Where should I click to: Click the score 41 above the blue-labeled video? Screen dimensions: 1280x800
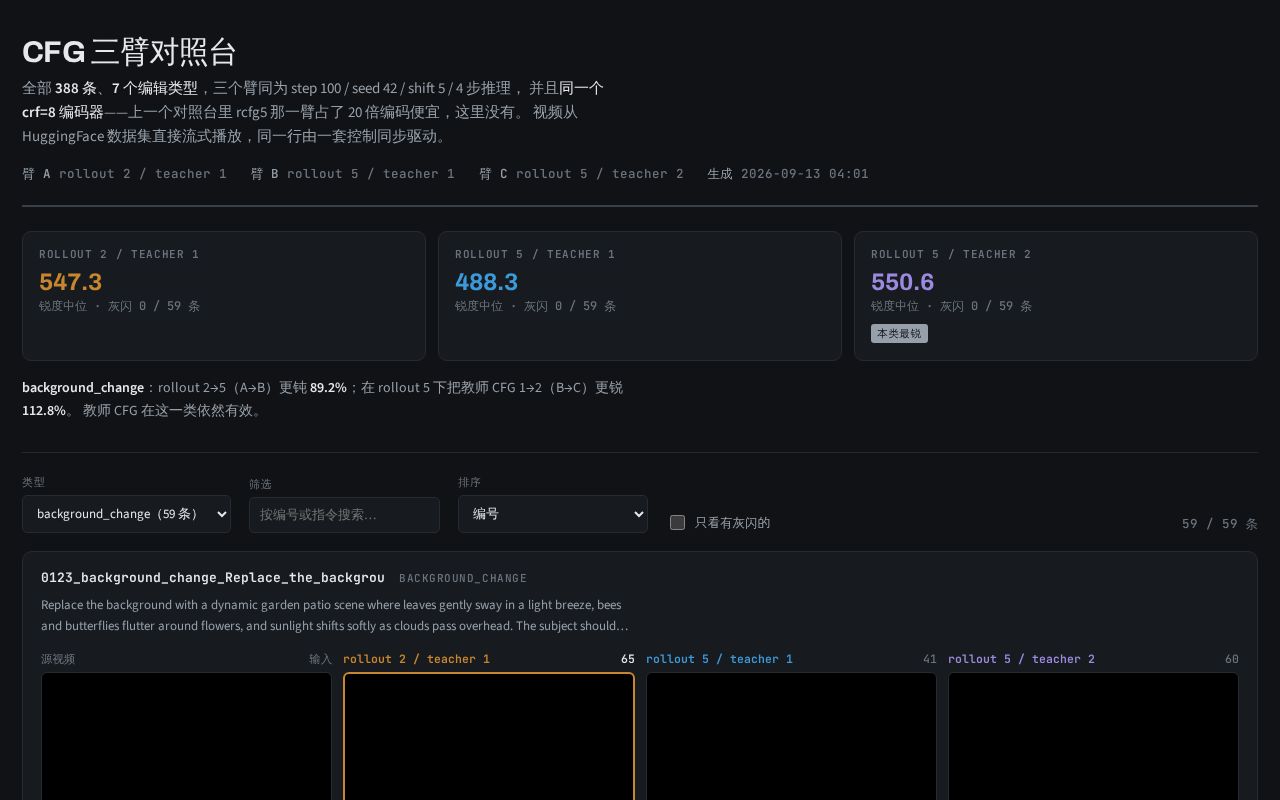click(x=930, y=659)
